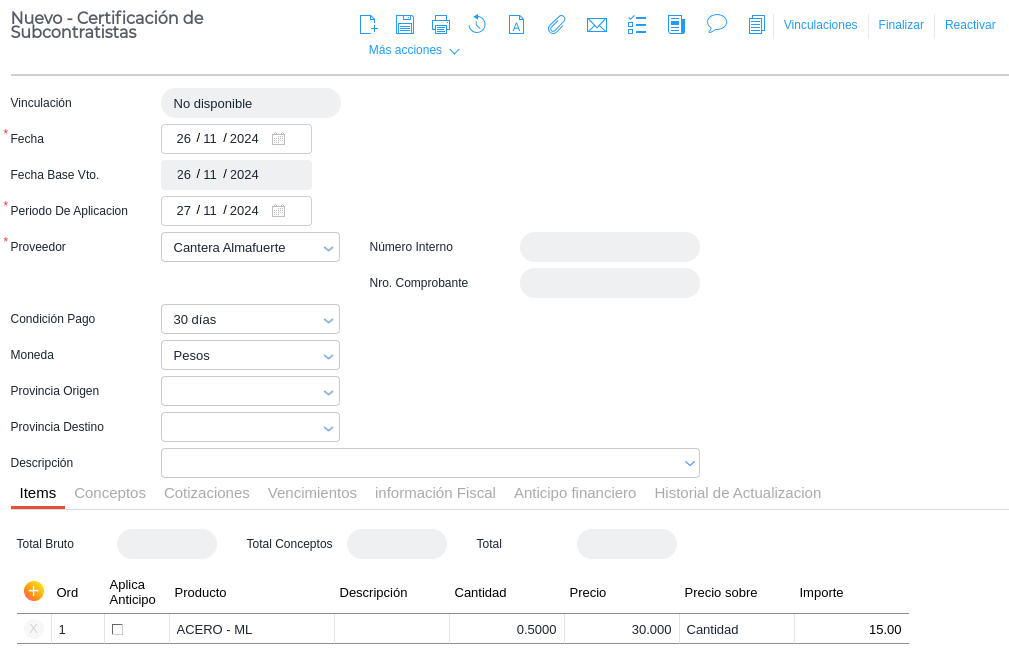Click the new document icon
The width and height of the screenshot is (1009, 649).
pos(368,25)
